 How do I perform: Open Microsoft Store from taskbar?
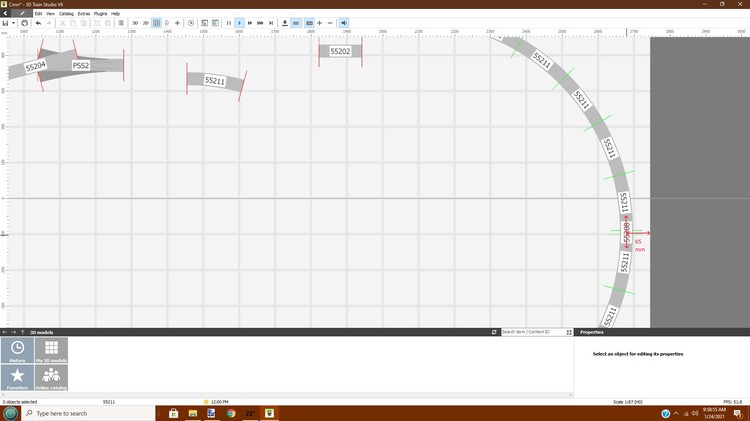[173, 413]
